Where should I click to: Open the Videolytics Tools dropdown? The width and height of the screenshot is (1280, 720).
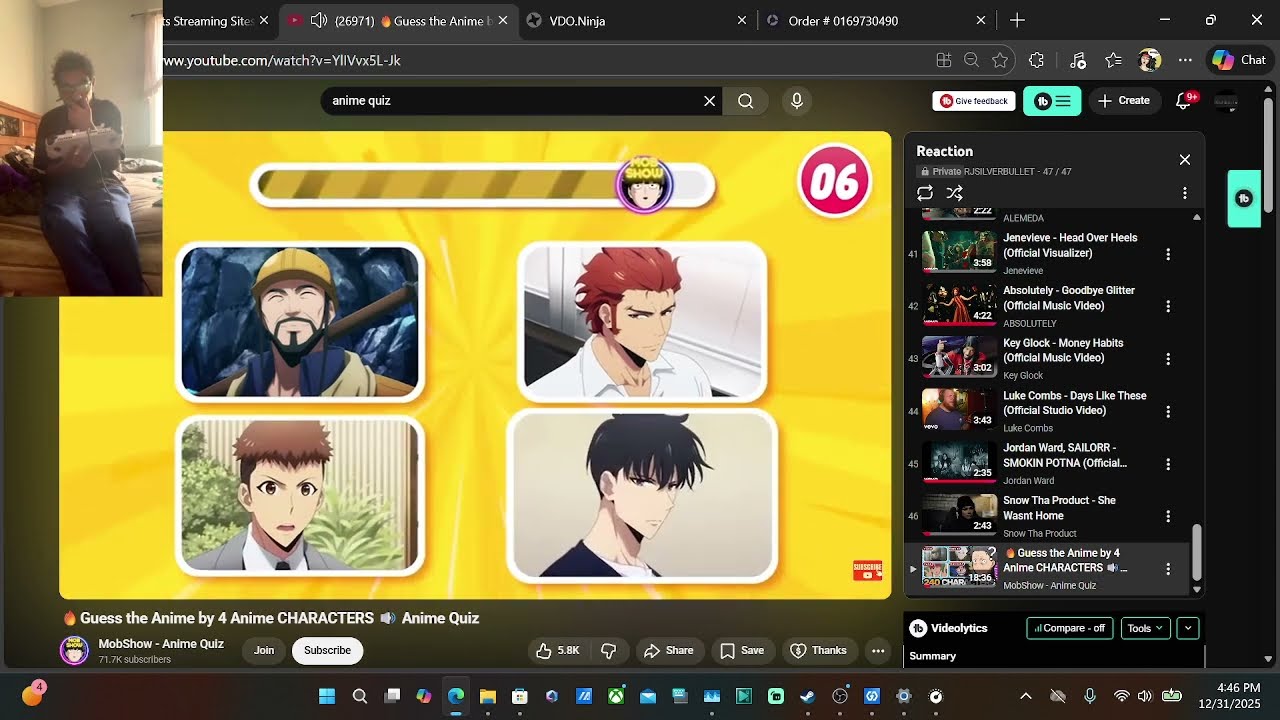click(x=1145, y=628)
